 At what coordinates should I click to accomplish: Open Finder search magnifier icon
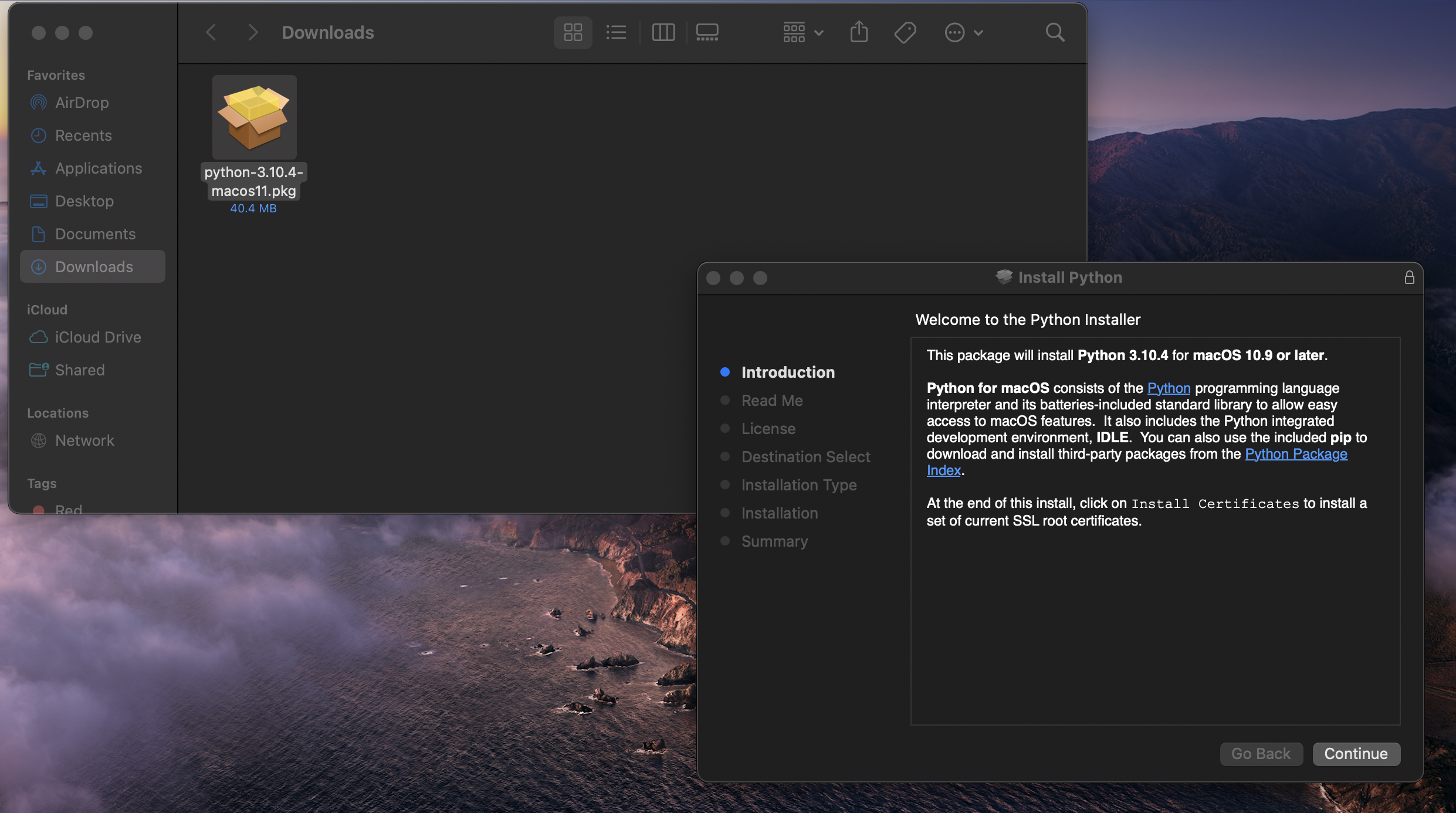[1055, 32]
